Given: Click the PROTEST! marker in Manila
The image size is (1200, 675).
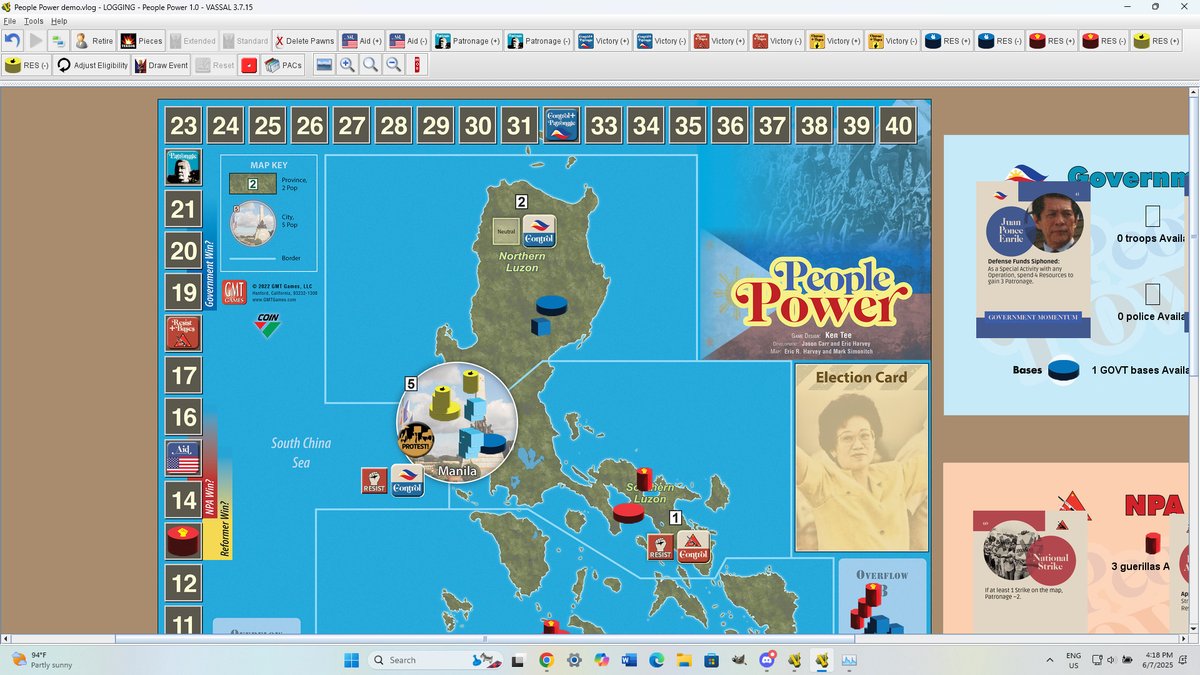Looking at the screenshot, I should [416, 440].
